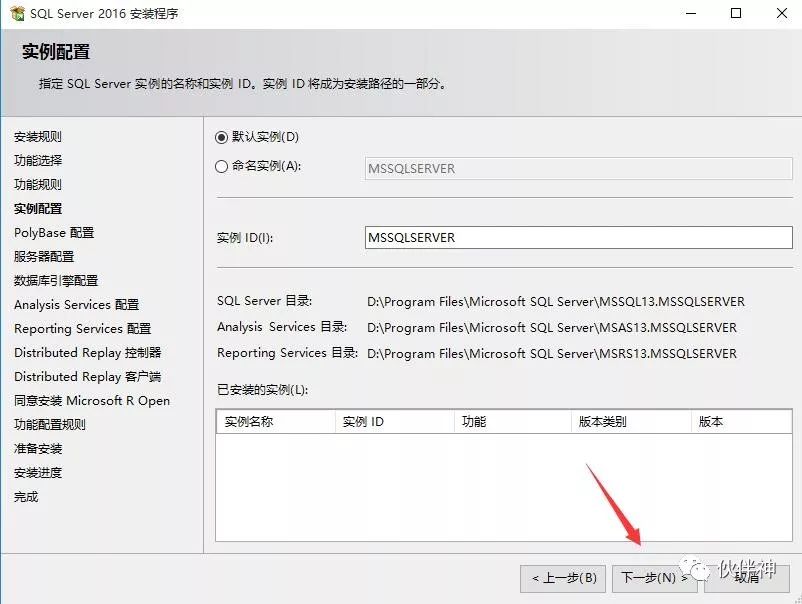Open 数据库引擎配置 step in sidebar

(56, 281)
